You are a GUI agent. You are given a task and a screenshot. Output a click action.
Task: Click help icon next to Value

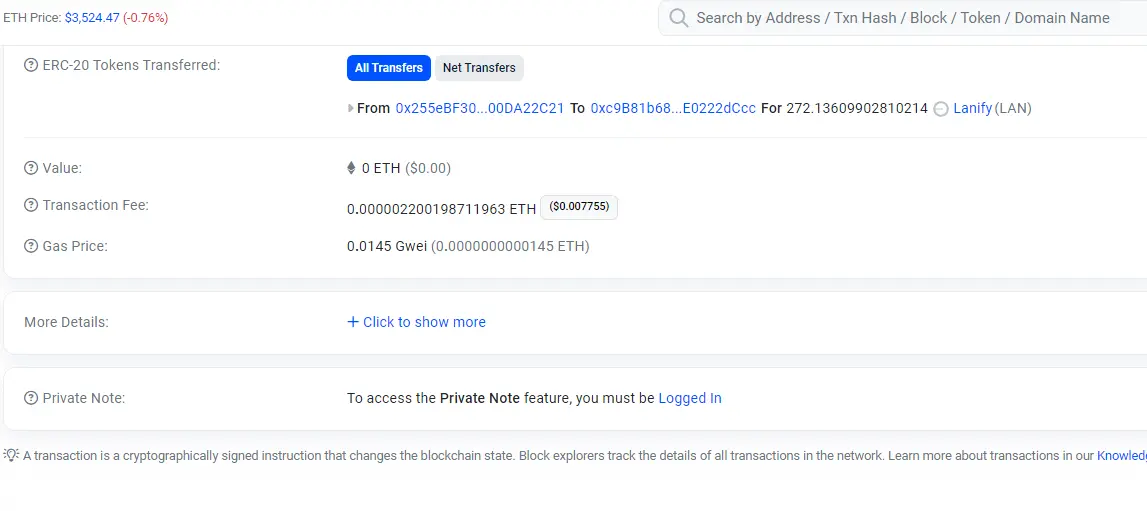tap(31, 168)
